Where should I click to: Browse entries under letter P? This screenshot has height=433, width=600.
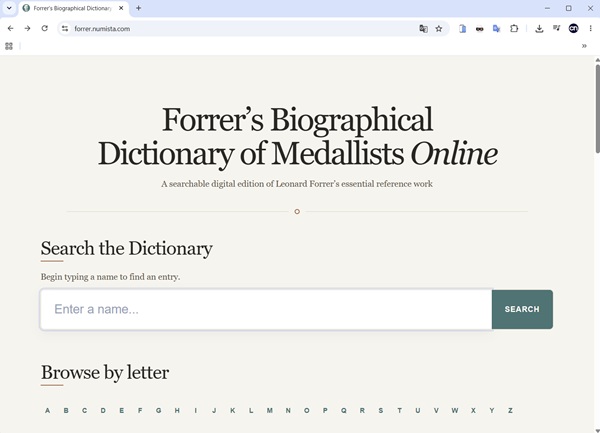click(x=325, y=410)
